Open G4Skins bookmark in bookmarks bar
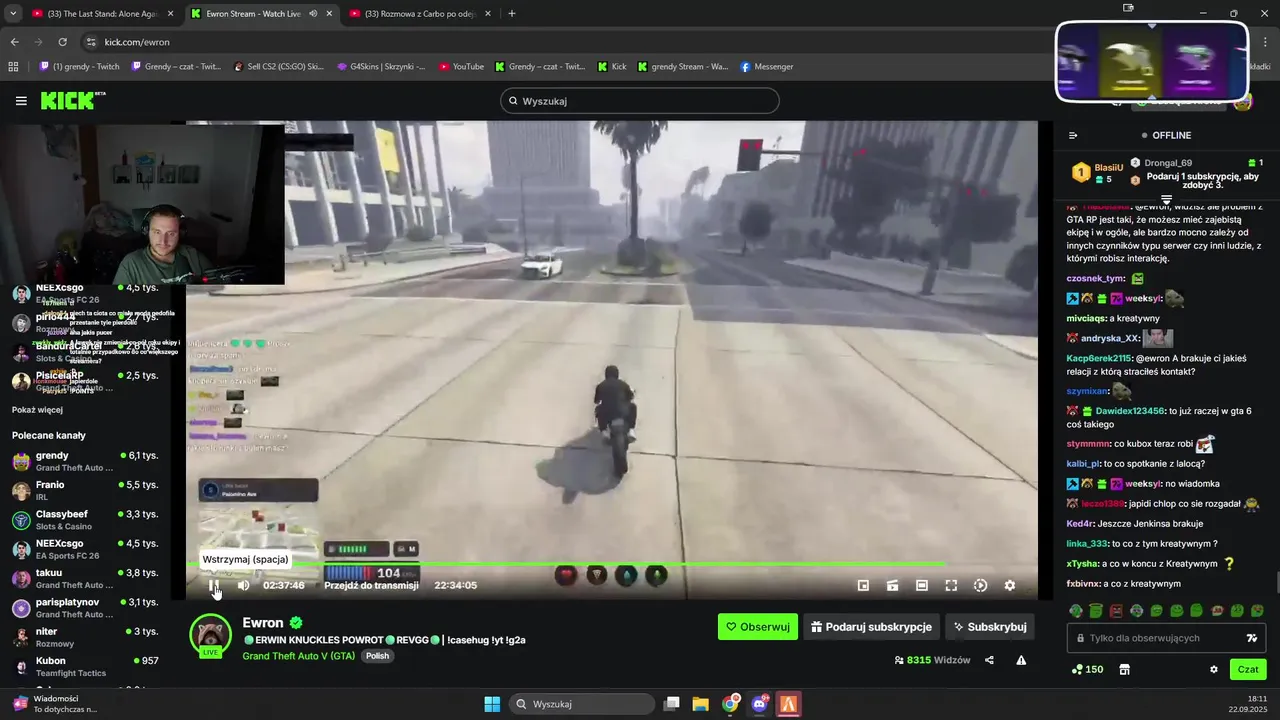 [x=381, y=67]
